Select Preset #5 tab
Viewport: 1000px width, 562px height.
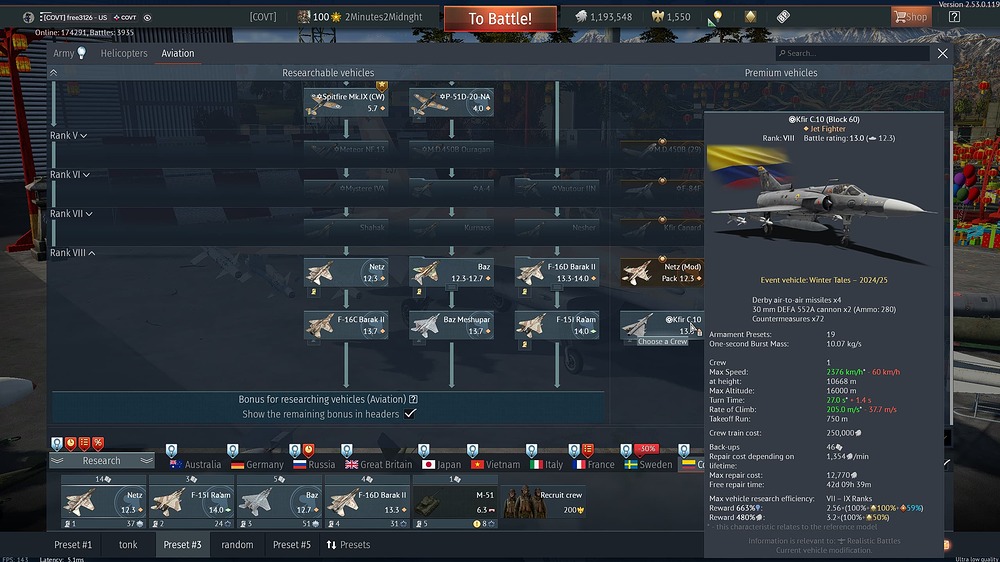point(291,545)
